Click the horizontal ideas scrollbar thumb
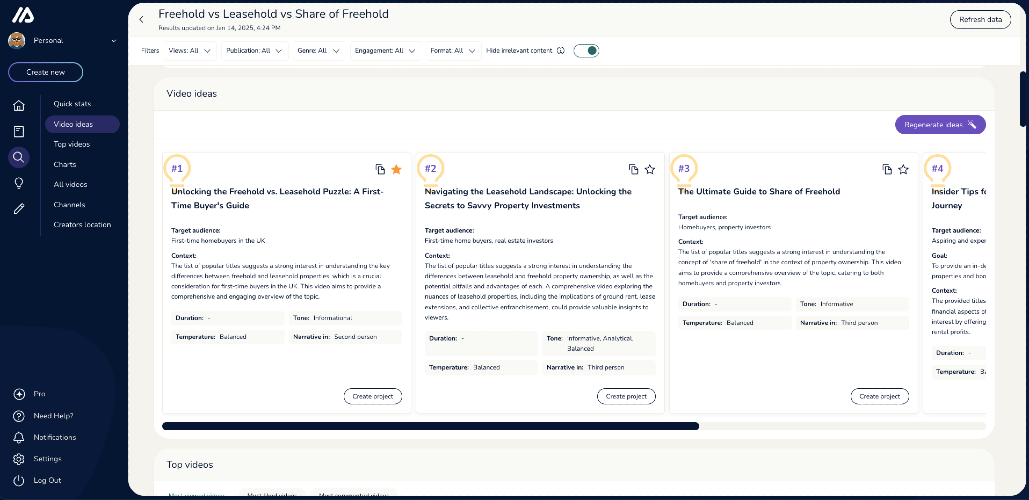 pos(430,426)
